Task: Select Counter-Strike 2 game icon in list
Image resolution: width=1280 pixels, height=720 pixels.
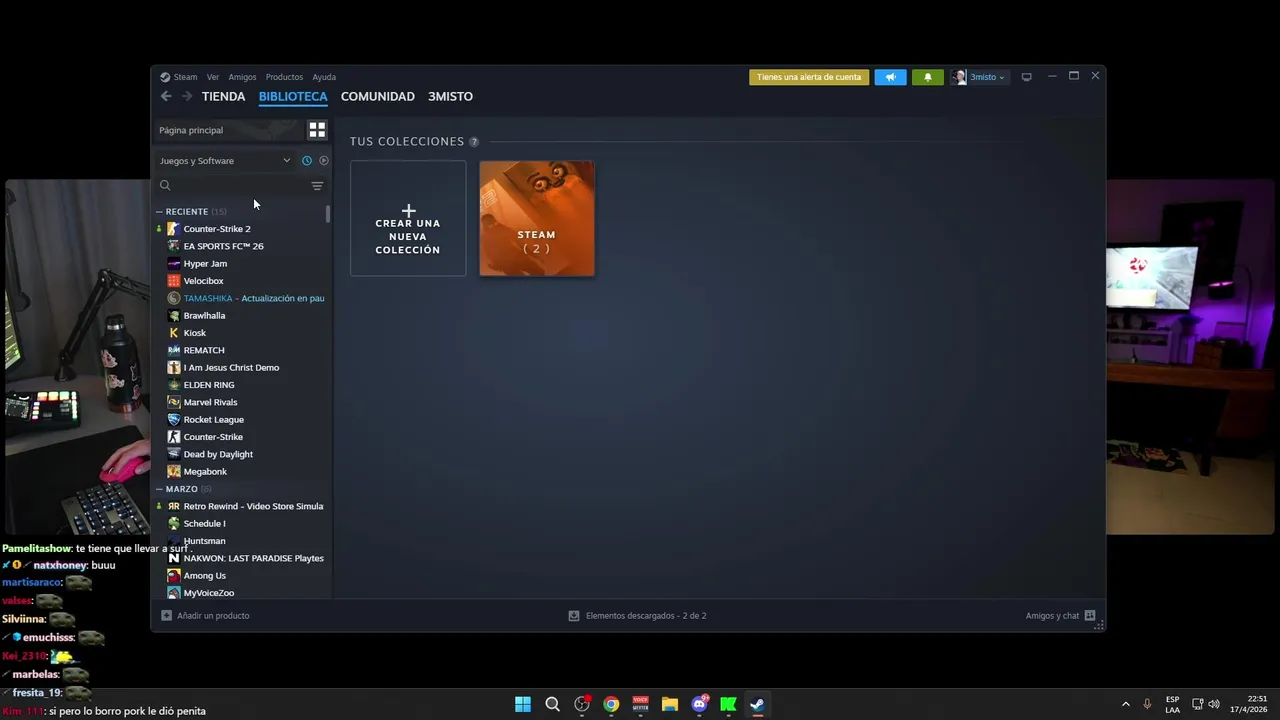Action: tap(174, 229)
